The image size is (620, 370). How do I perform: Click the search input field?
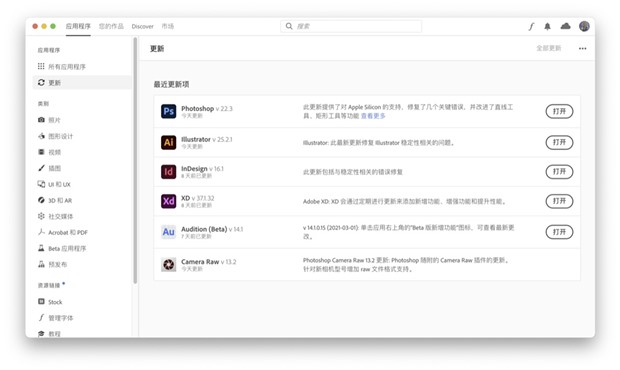click(x=351, y=26)
